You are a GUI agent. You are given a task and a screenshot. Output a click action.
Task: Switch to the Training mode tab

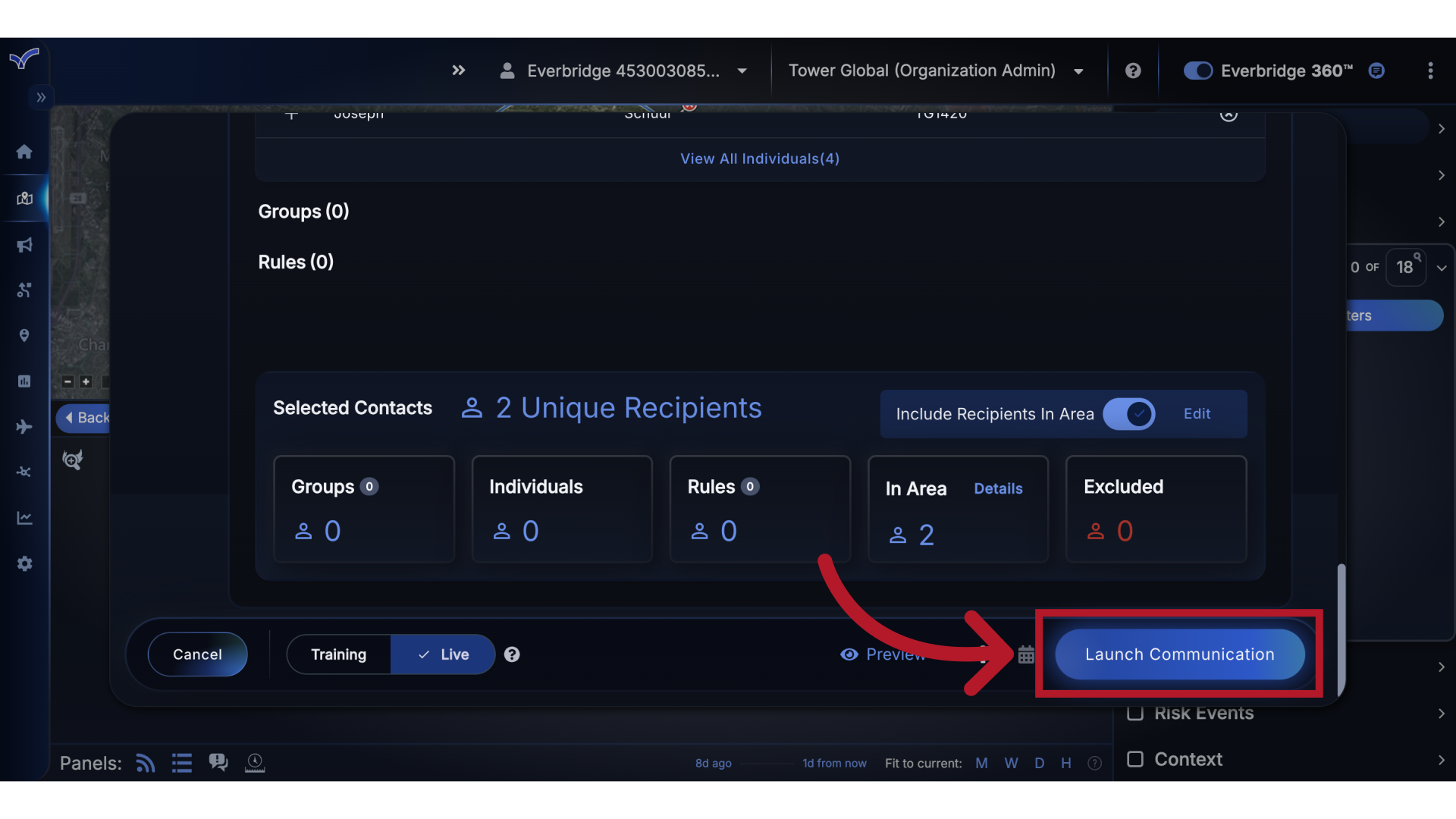(338, 654)
